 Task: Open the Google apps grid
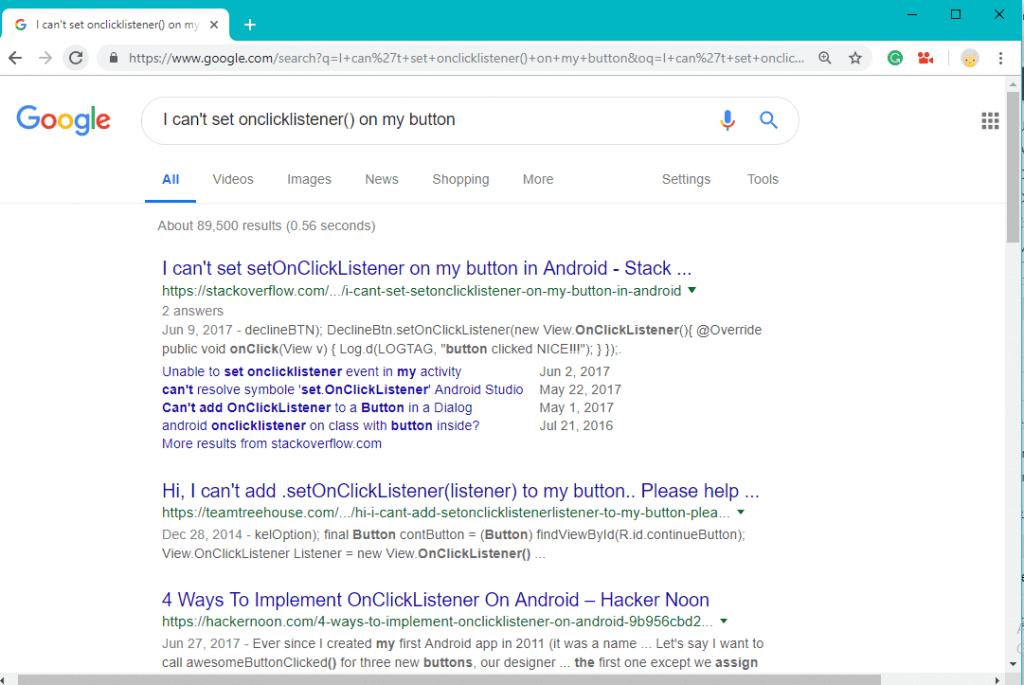click(x=990, y=120)
